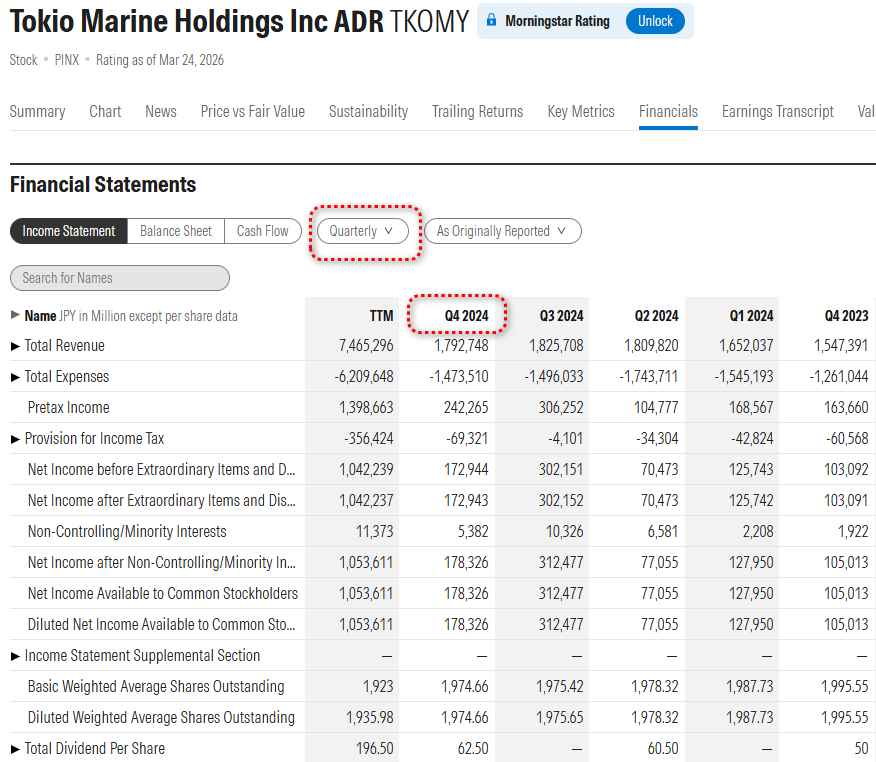Open the Quarterly period dropdown
Screen dimensions: 876x762
click(362, 231)
